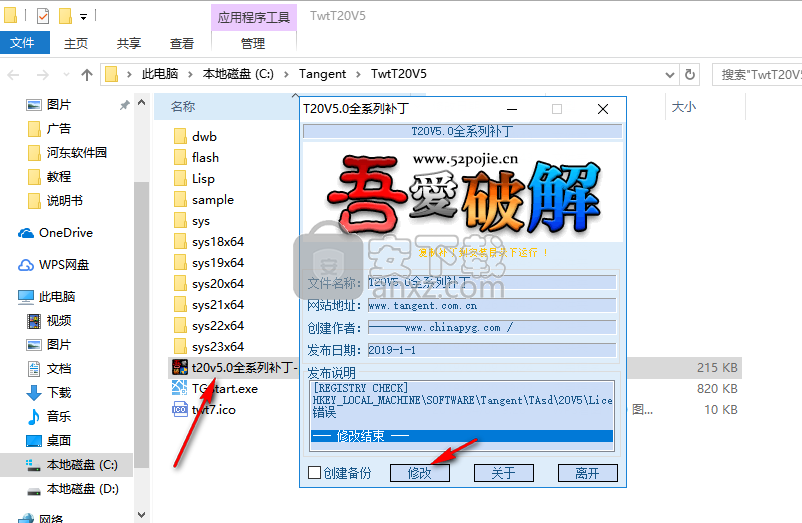Open the 管理 ribbon tab

(253, 43)
